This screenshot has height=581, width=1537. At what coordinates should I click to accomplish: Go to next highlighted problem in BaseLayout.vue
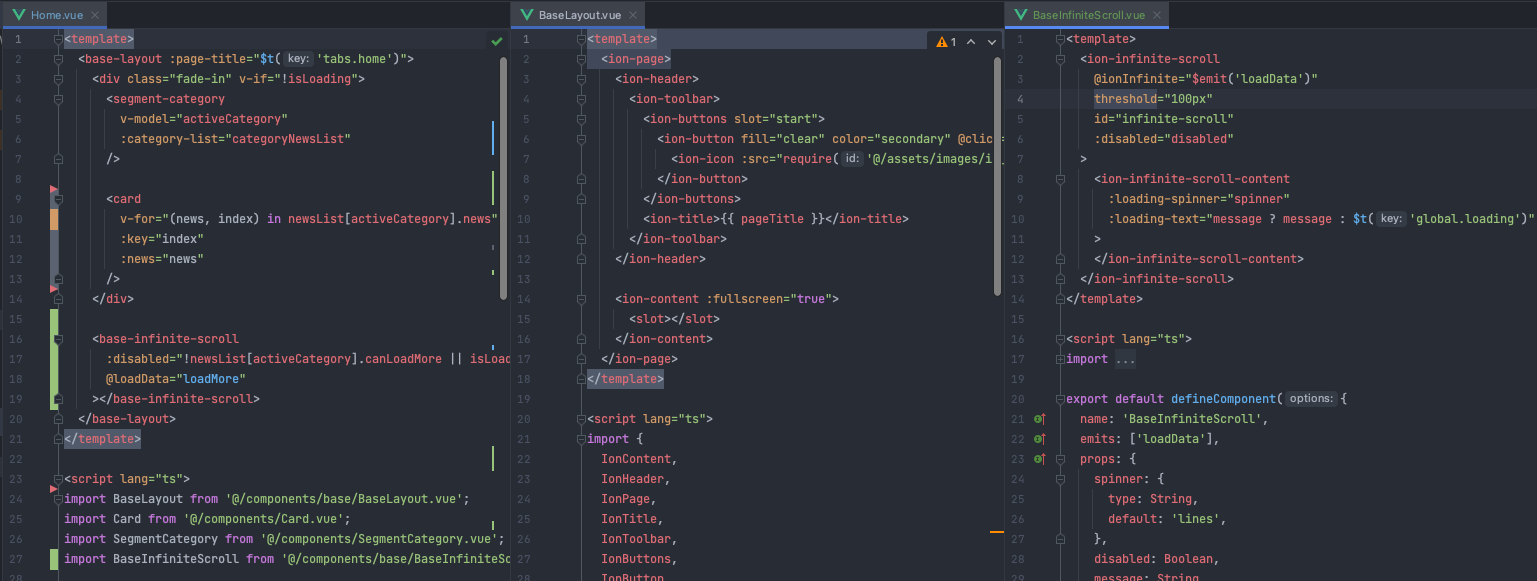click(x=992, y=41)
